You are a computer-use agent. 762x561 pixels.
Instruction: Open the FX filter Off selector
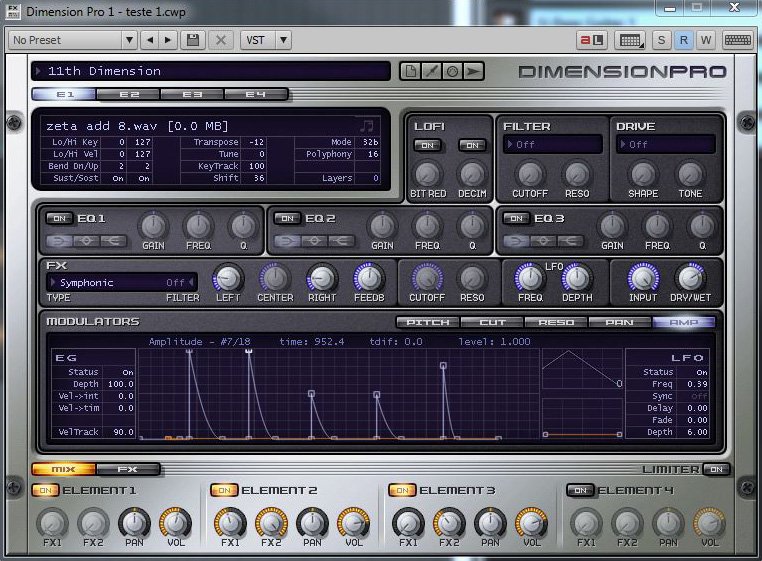click(x=180, y=282)
